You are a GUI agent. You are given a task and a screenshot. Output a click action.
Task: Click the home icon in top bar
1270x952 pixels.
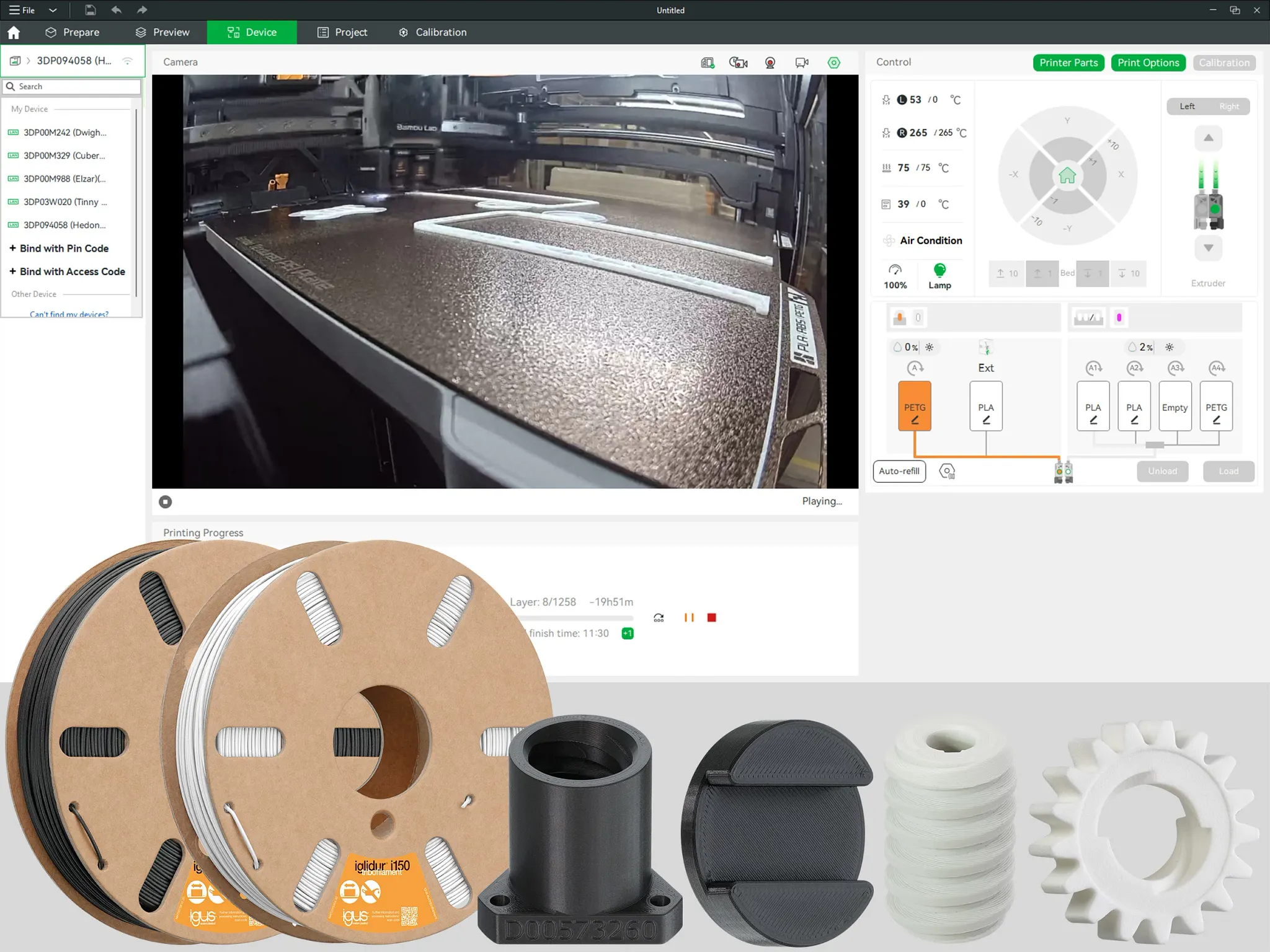pos(14,32)
